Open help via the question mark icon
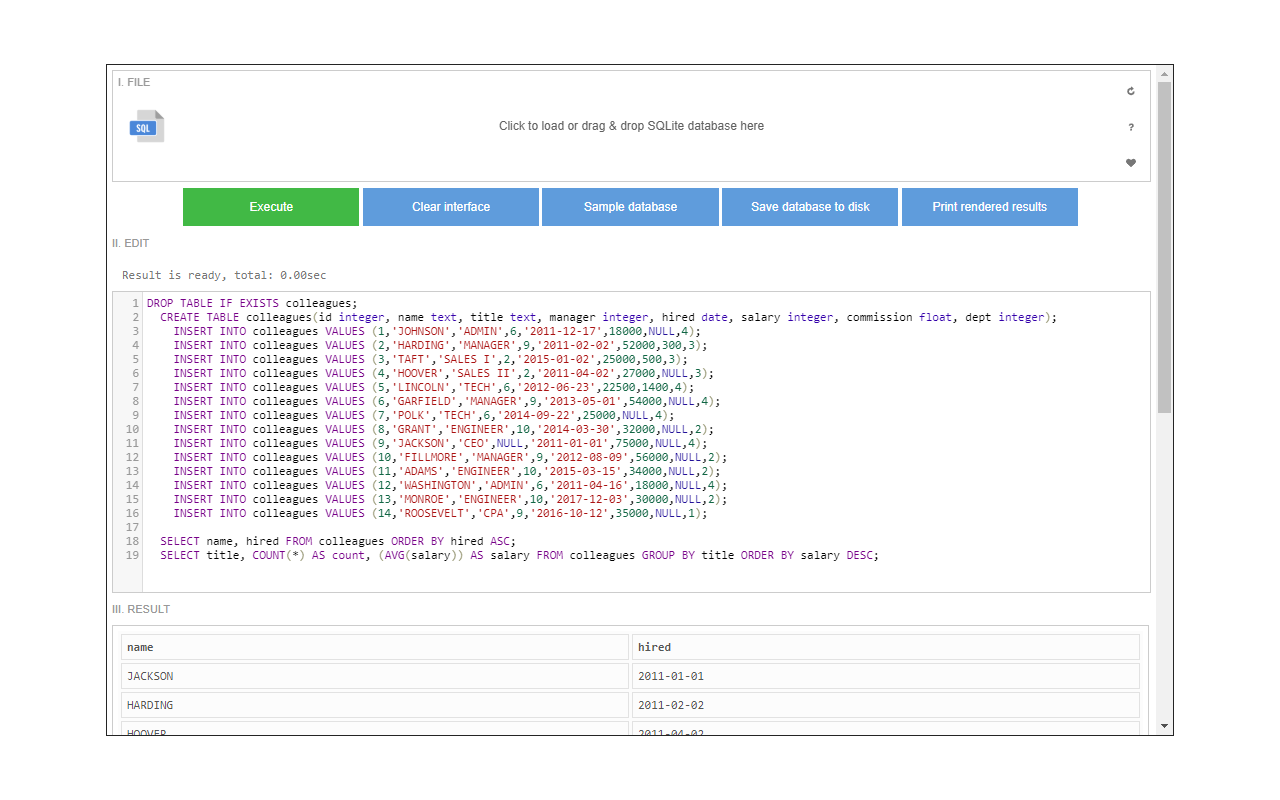This screenshot has height=800, width=1280. tap(1131, 127)
